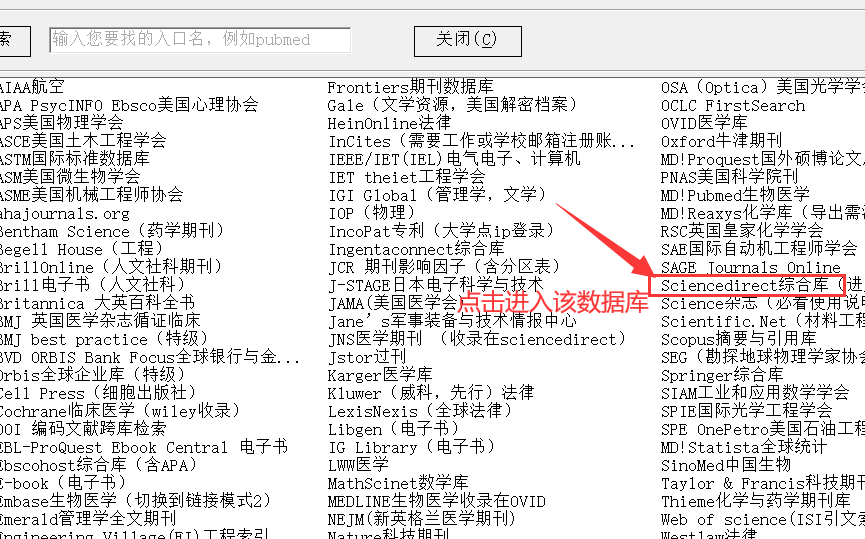Open IOP（物理）entry
The width and height of the screenshot is (865, 539).
click(372, 213)
